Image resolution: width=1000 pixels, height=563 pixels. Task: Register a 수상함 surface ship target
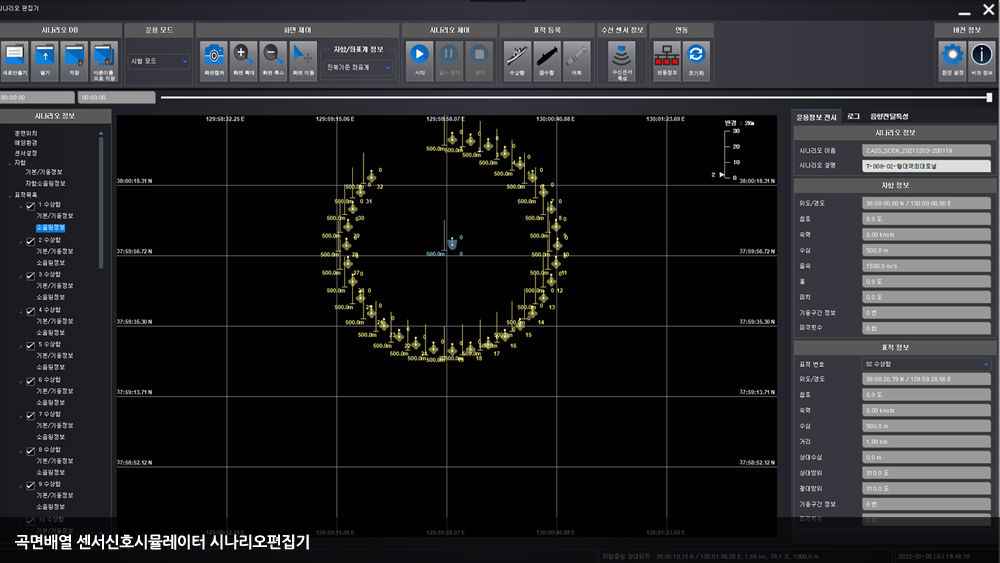[517, 61]
